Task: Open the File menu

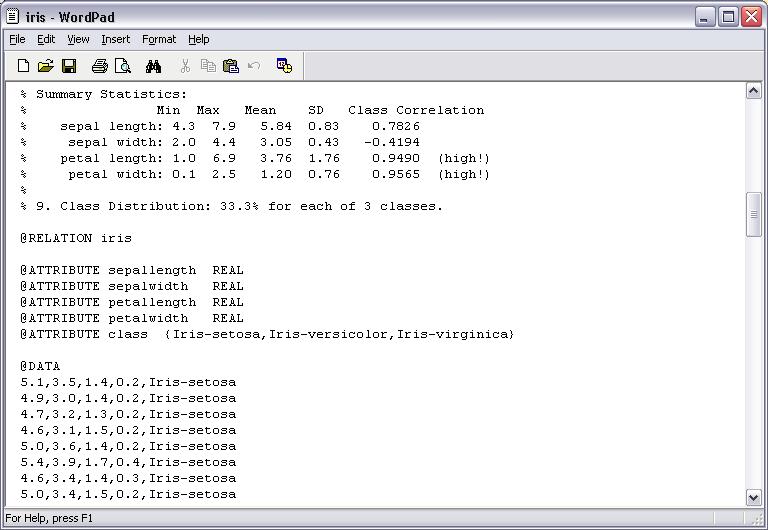Action: tap(17, 39)
